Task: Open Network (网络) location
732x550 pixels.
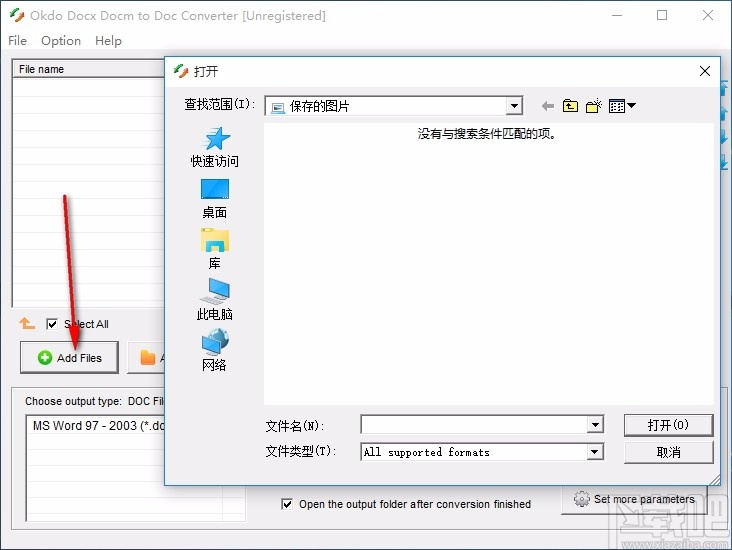Action: [215, 350]
